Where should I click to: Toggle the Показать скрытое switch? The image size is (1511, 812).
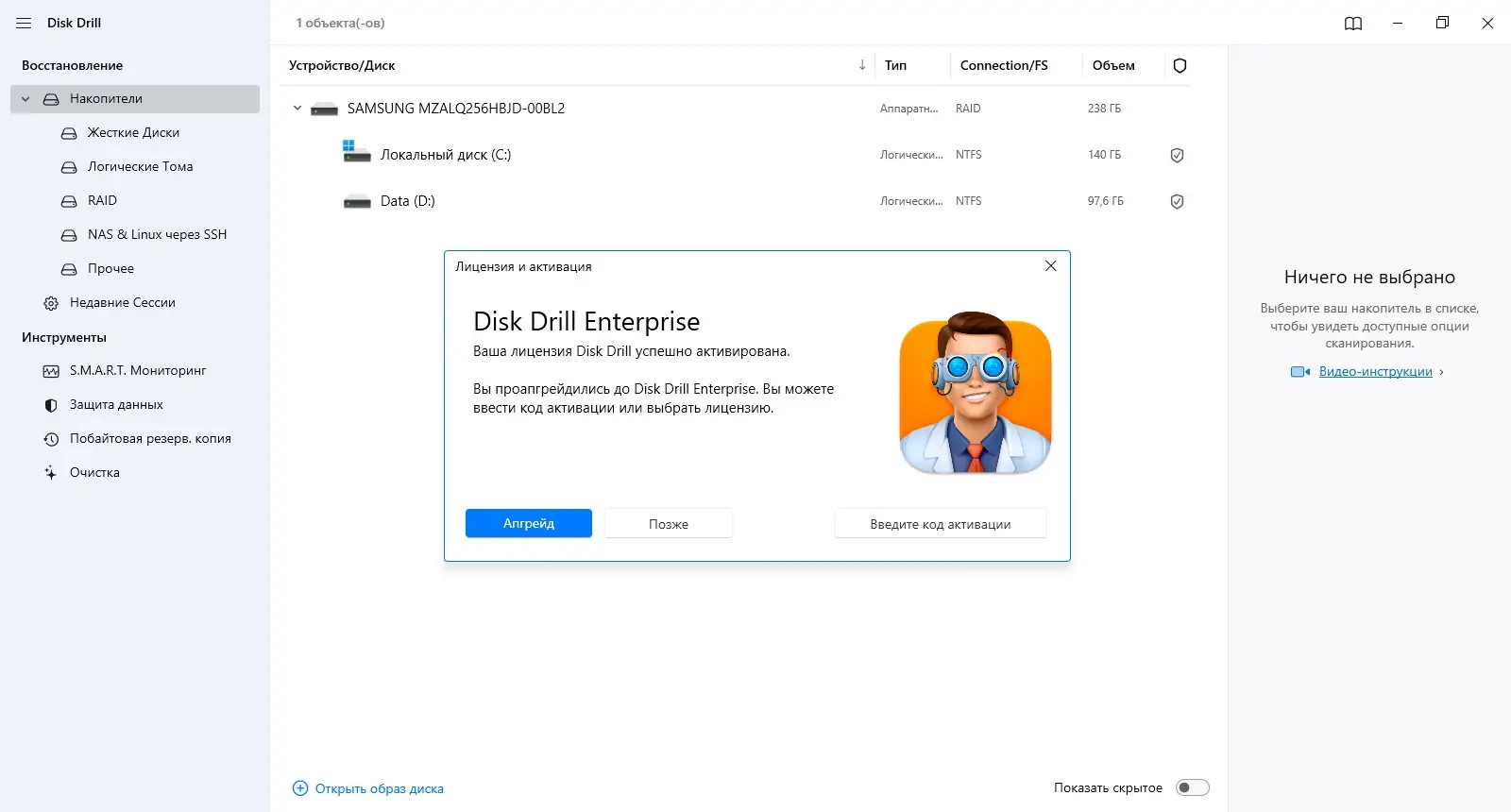pos(1192,787)
